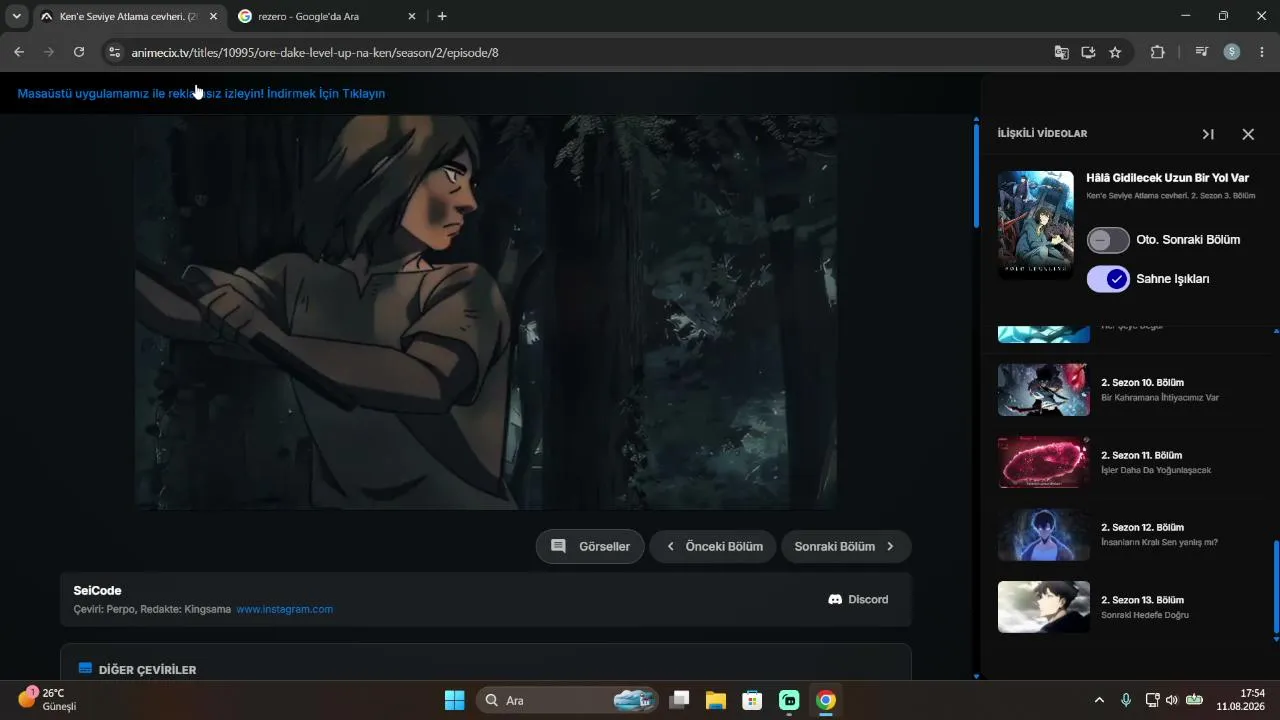Click the install app icon in address bar
The height and width of the screenshot is (720, 1280).
(x=1089, y=52)
